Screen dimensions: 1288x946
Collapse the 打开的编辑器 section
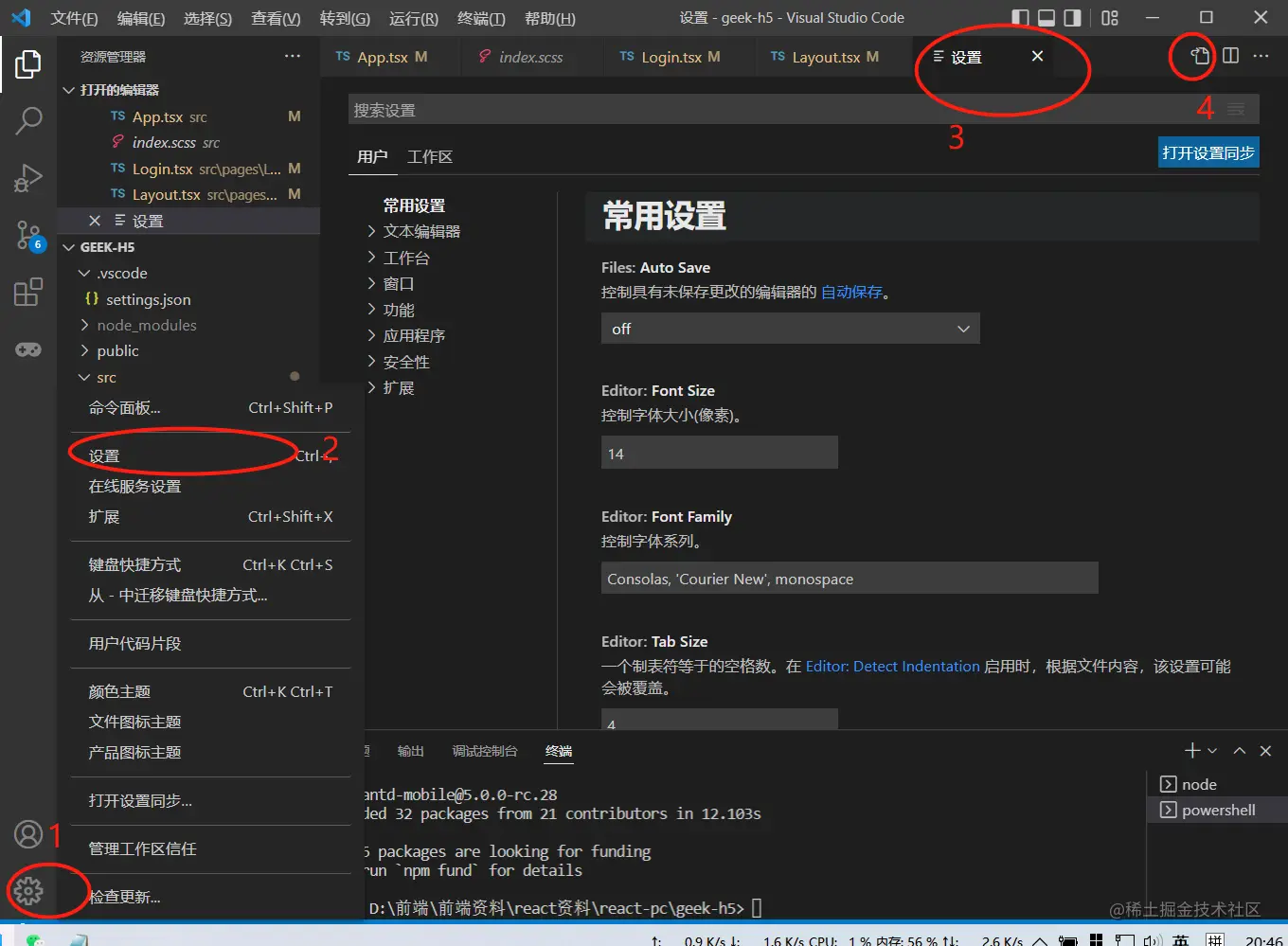pyautogui.click(x=188, y=90)
